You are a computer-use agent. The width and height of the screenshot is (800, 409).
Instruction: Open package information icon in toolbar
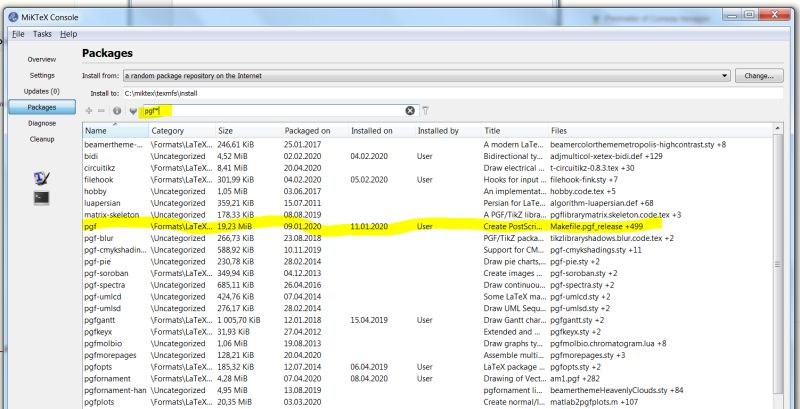[117, 111]
